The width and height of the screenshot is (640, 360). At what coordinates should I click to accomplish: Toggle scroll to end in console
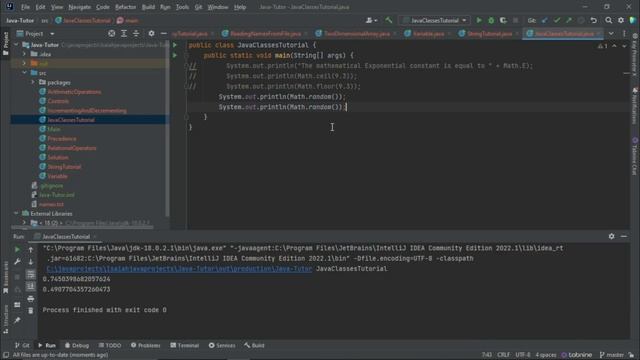(x=31, y=287)
